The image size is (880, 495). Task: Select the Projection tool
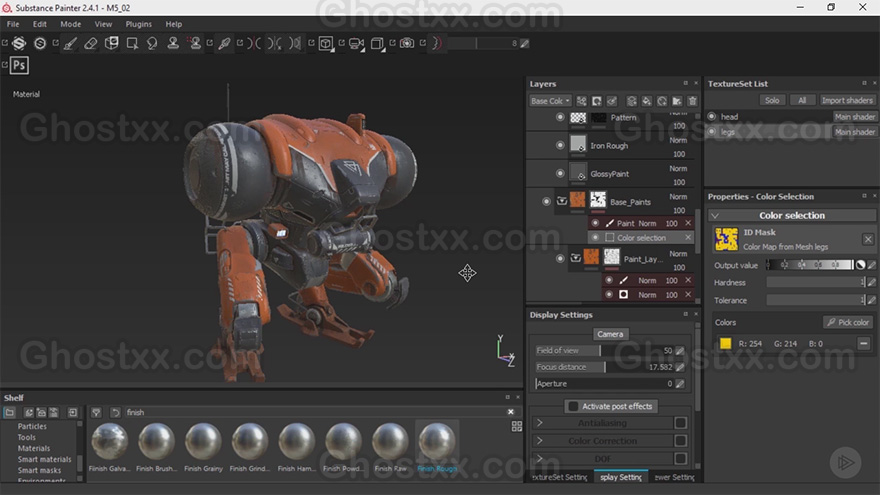111,43
